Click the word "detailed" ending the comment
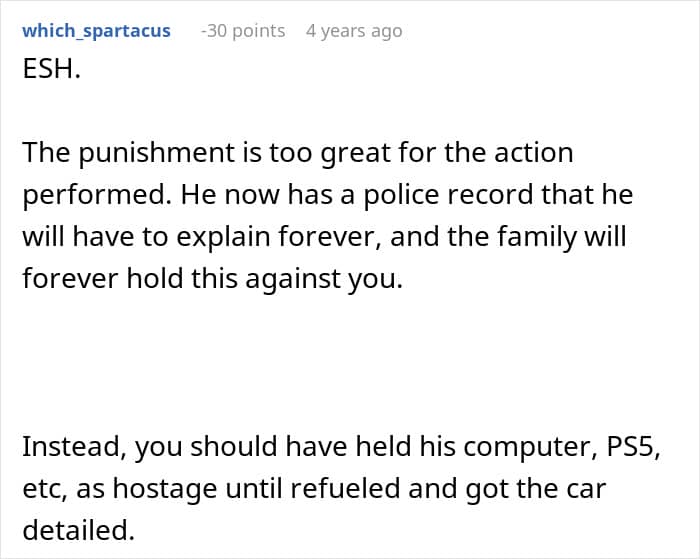 (76, 531)
